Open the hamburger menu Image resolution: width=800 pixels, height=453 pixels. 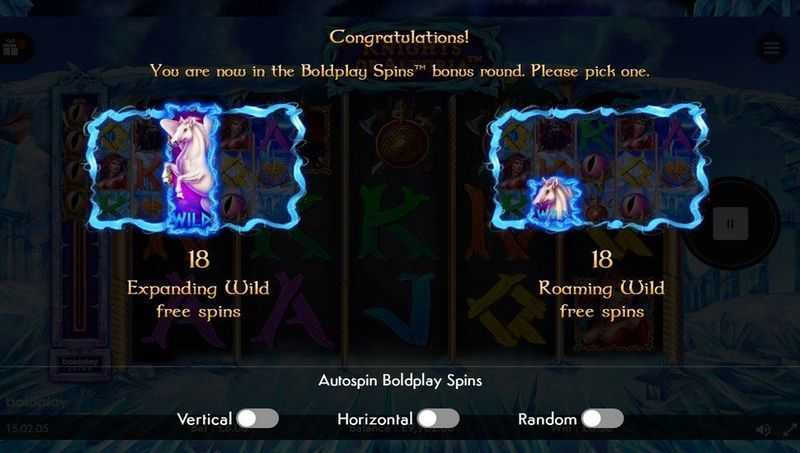click(771, 48)
